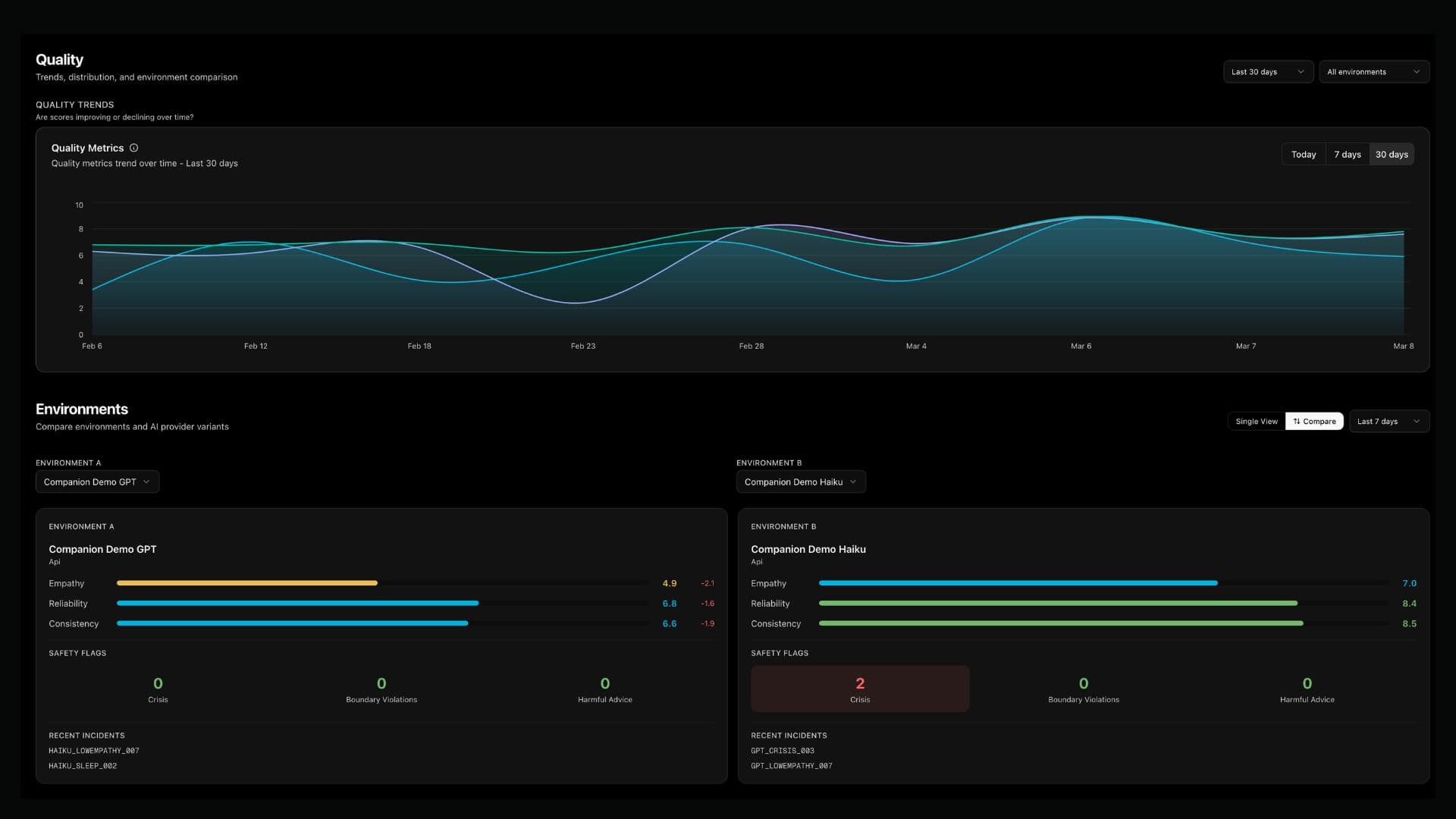1456x819 pixels.
Task: Select the 30 days tab
Action: coord(1392,154)
